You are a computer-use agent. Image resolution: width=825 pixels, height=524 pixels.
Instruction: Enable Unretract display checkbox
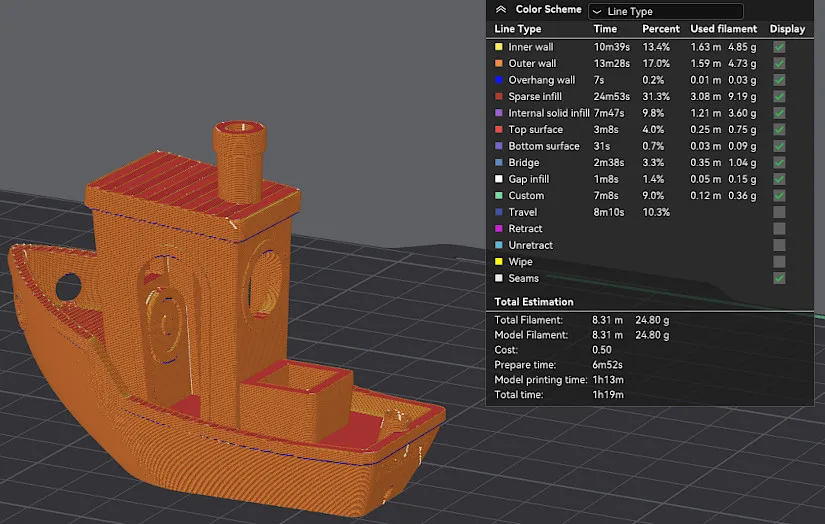(779, 245)
